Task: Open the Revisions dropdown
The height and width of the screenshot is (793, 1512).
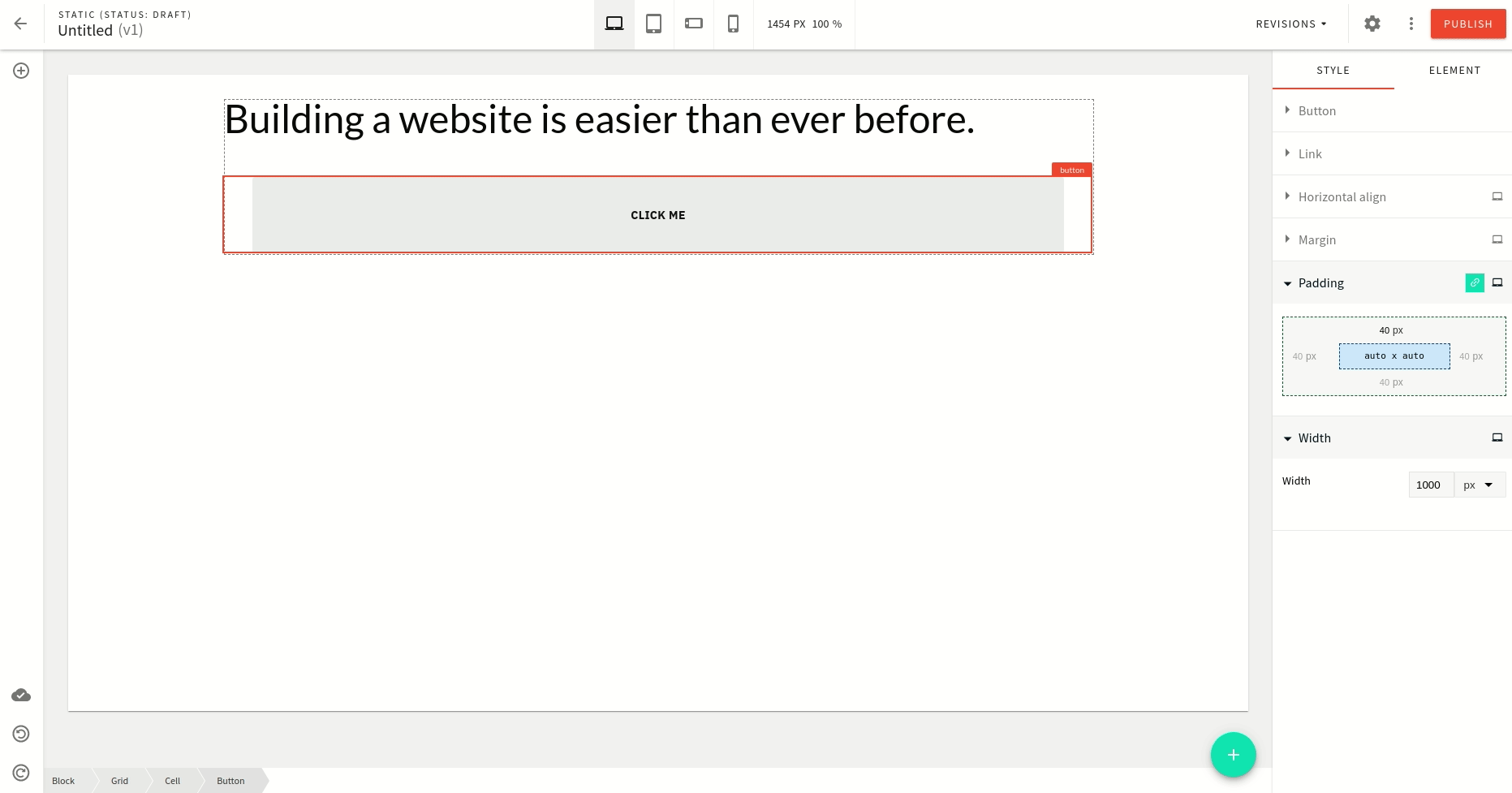Action: (1290, 24)
